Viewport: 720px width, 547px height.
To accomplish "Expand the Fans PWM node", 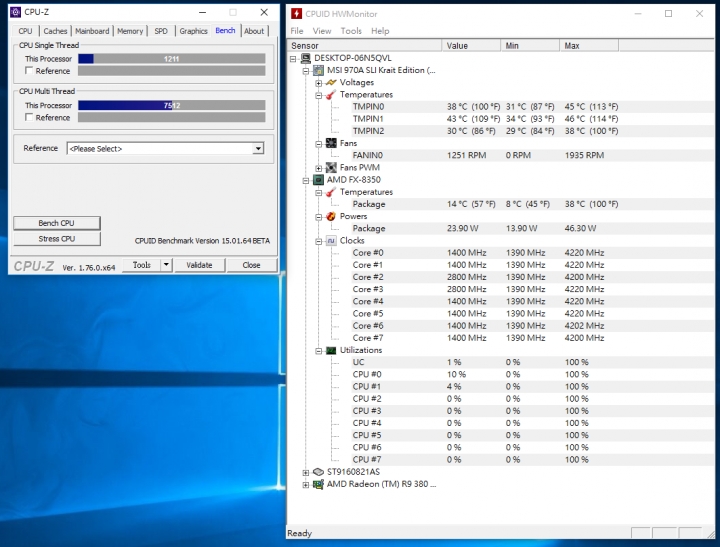I will click(319, 168).
